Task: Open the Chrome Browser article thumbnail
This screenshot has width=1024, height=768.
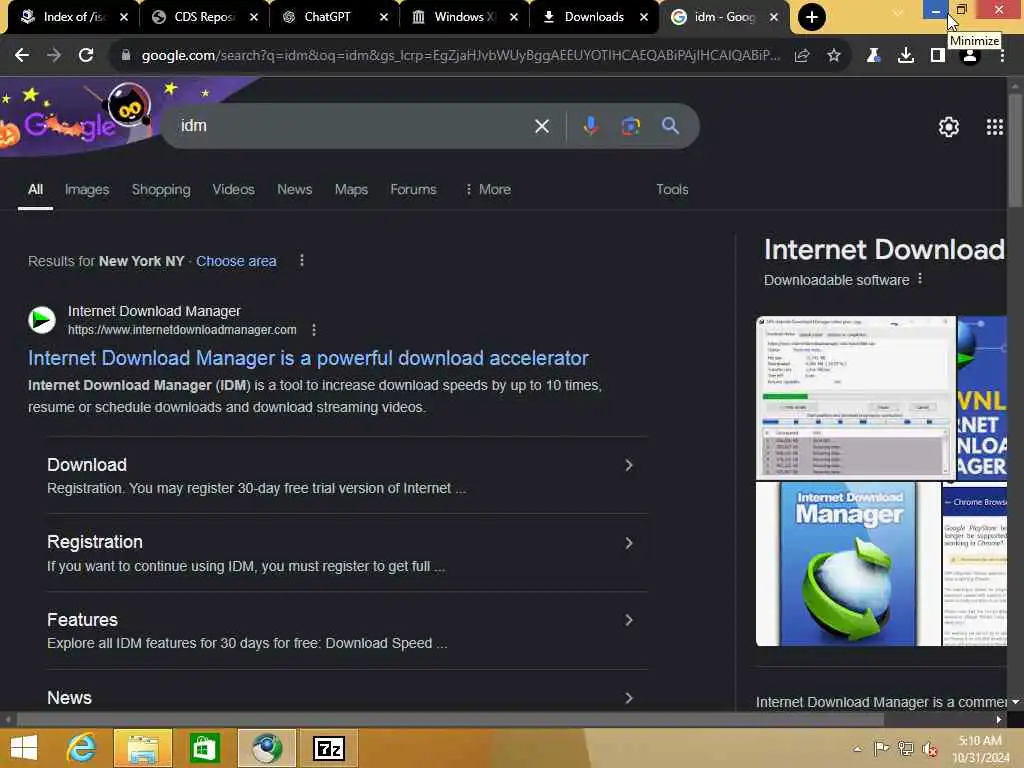Action: [x=974, y=564]
